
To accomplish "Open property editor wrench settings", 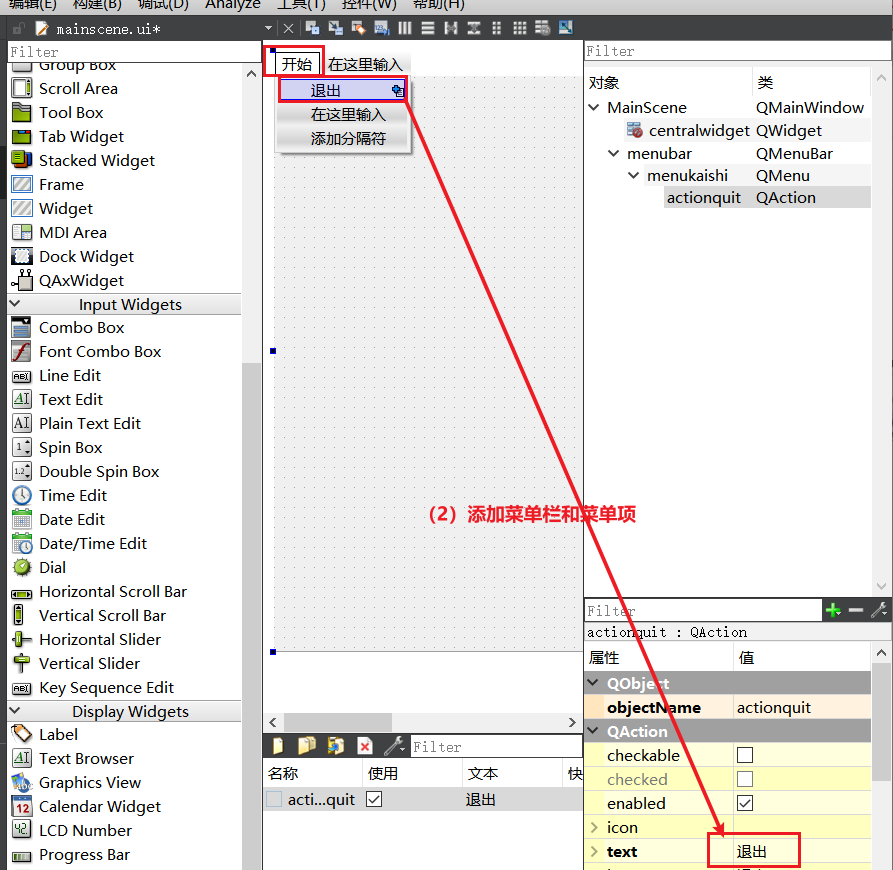I will (879, 610).
